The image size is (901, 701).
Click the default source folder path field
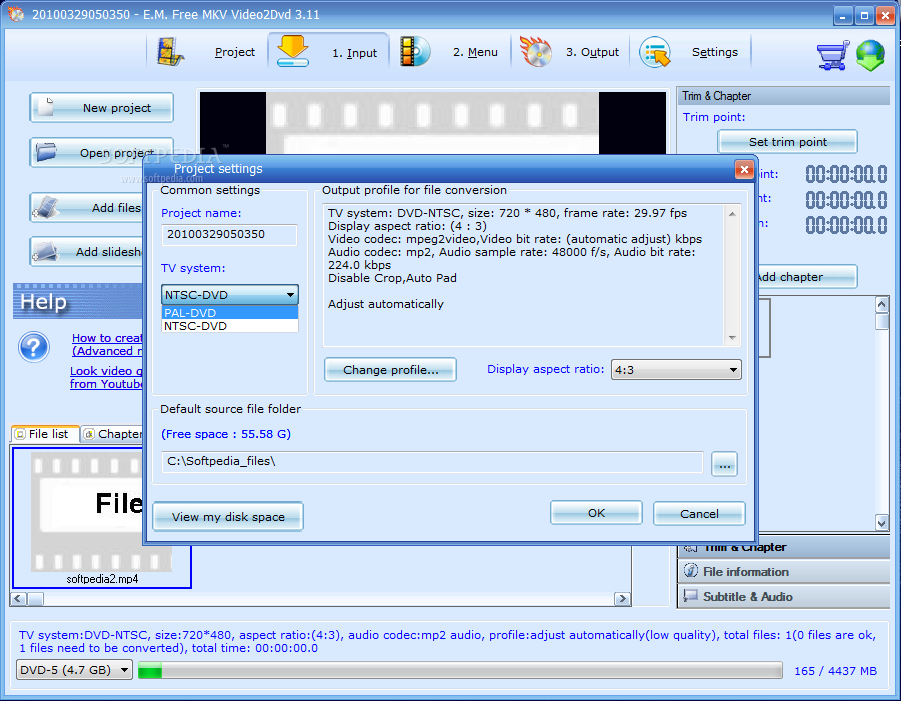(432, 462)
